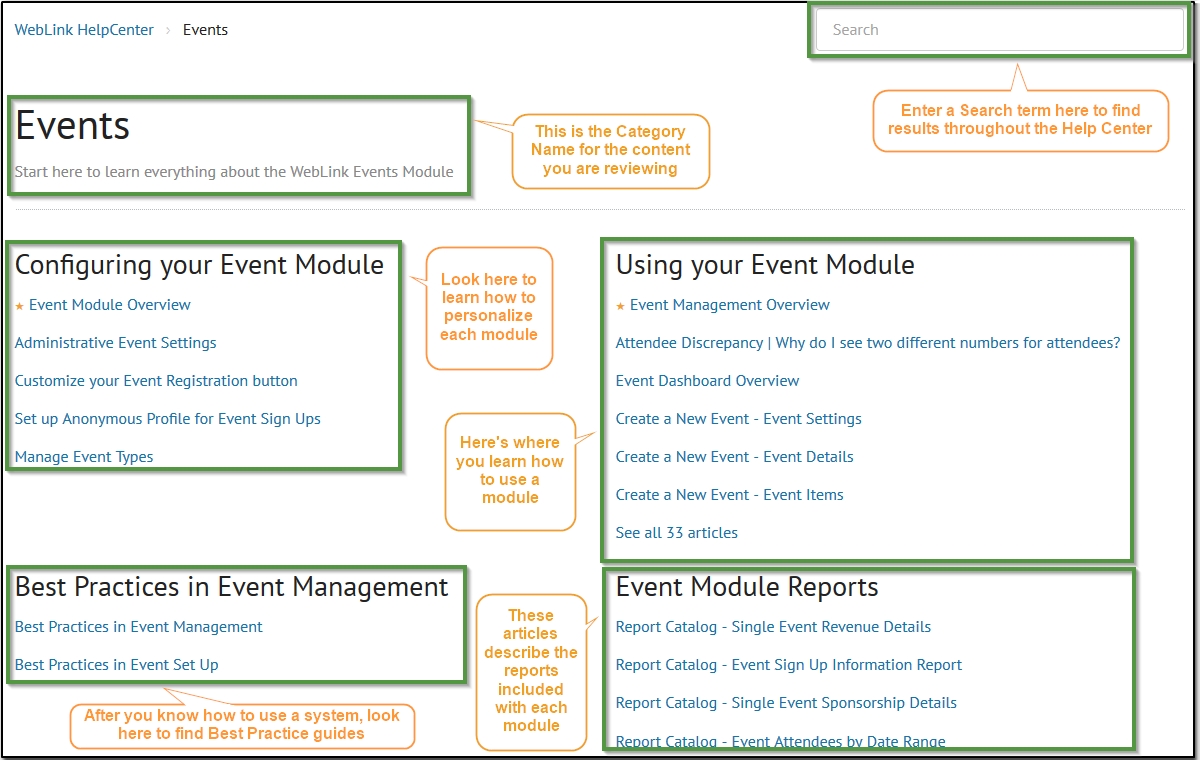
Task: Open Report Catalog - Event Sign Up Information Report
Action: click(x=789, y=665)
